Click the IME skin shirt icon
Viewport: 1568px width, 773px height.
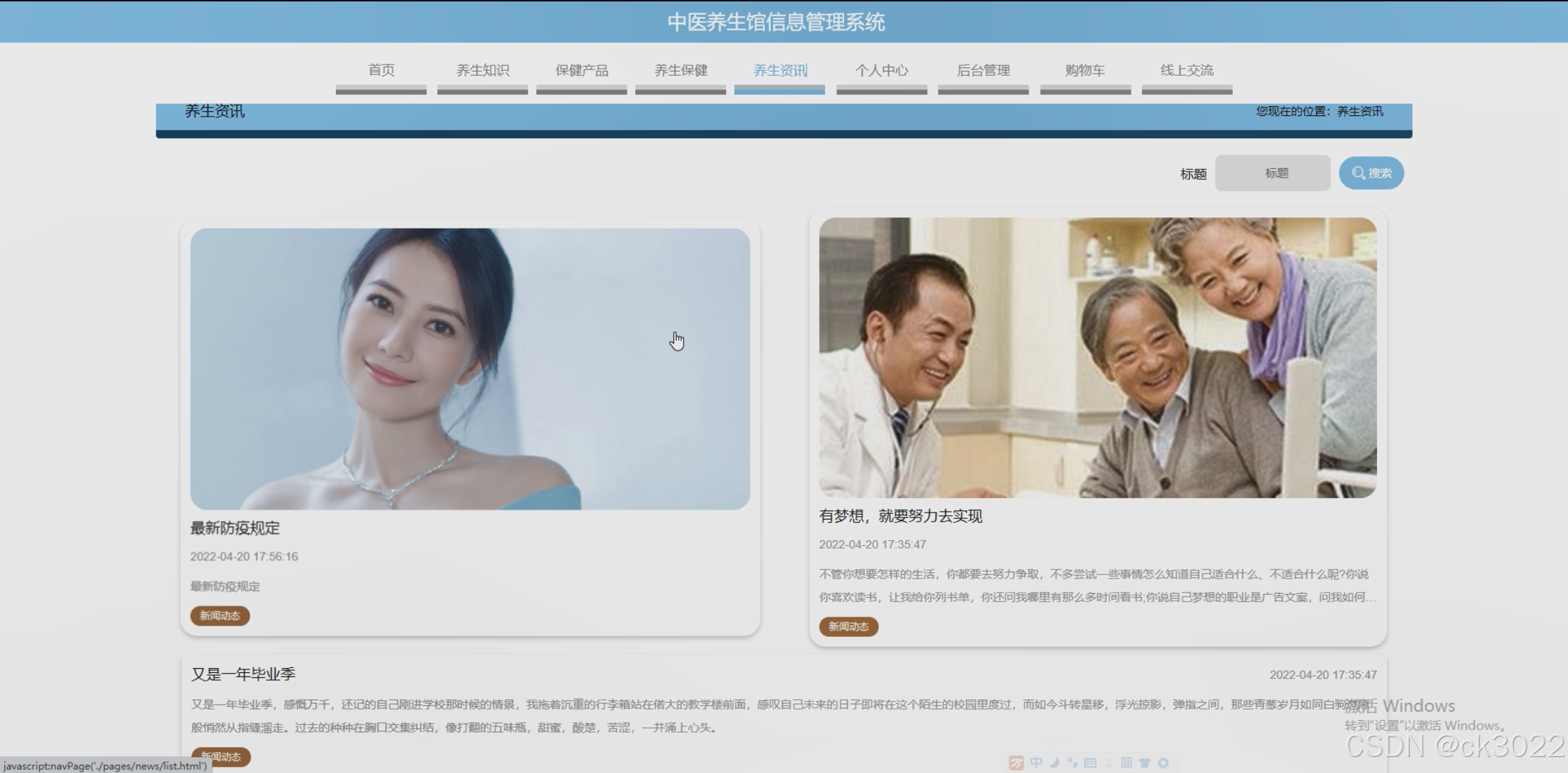coord(1145,763)
